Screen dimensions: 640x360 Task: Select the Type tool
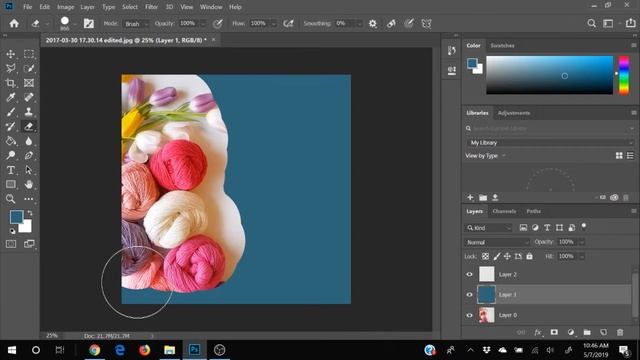(11, 170)
